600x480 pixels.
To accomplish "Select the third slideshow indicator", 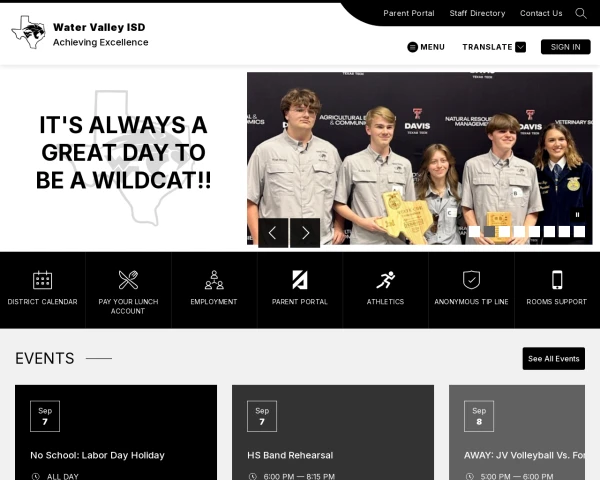I will 504,232.
